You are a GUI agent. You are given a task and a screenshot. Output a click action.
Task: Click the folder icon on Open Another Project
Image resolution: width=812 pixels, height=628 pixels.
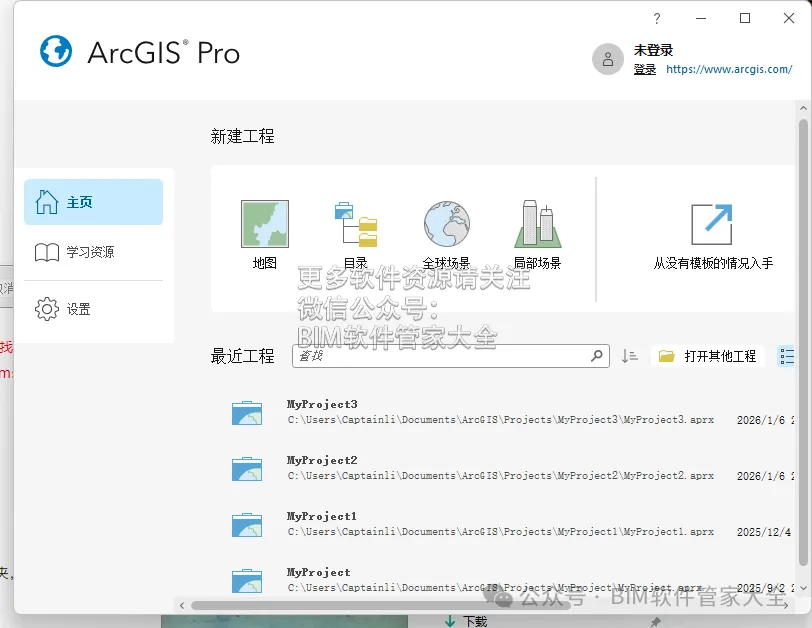pyautogui.click(x=666, y=356)
